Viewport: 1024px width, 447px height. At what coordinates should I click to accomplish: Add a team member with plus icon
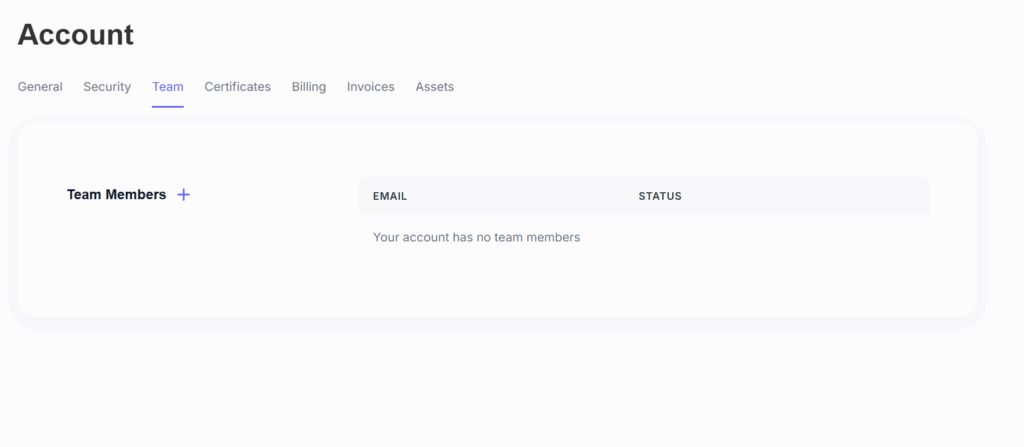coord(184,195)
